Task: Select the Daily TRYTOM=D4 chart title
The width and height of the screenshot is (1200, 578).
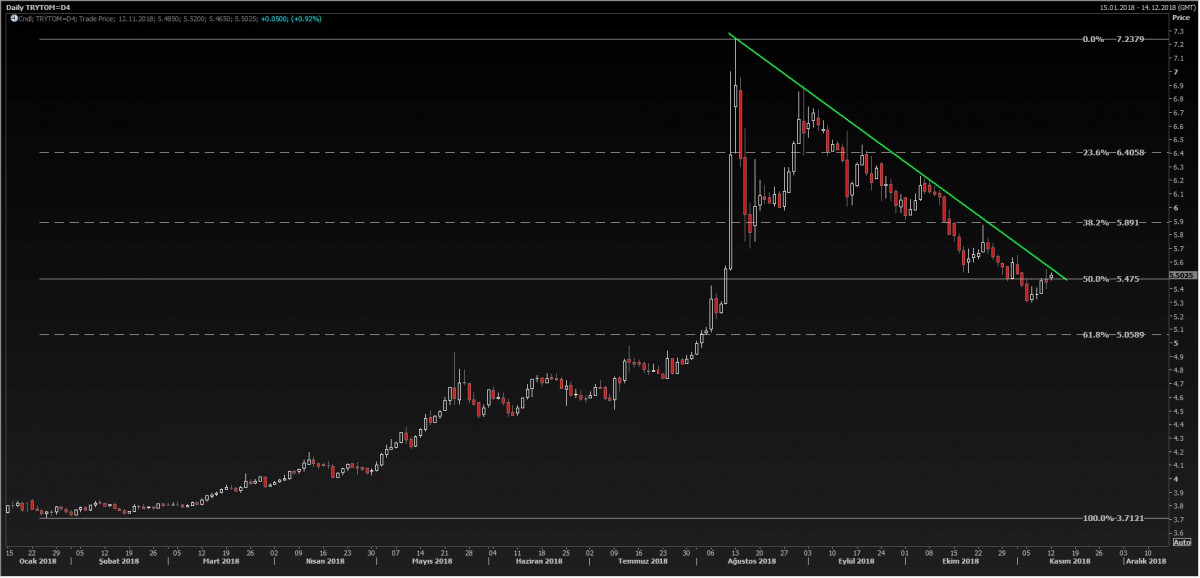Action: click(38, 7)
